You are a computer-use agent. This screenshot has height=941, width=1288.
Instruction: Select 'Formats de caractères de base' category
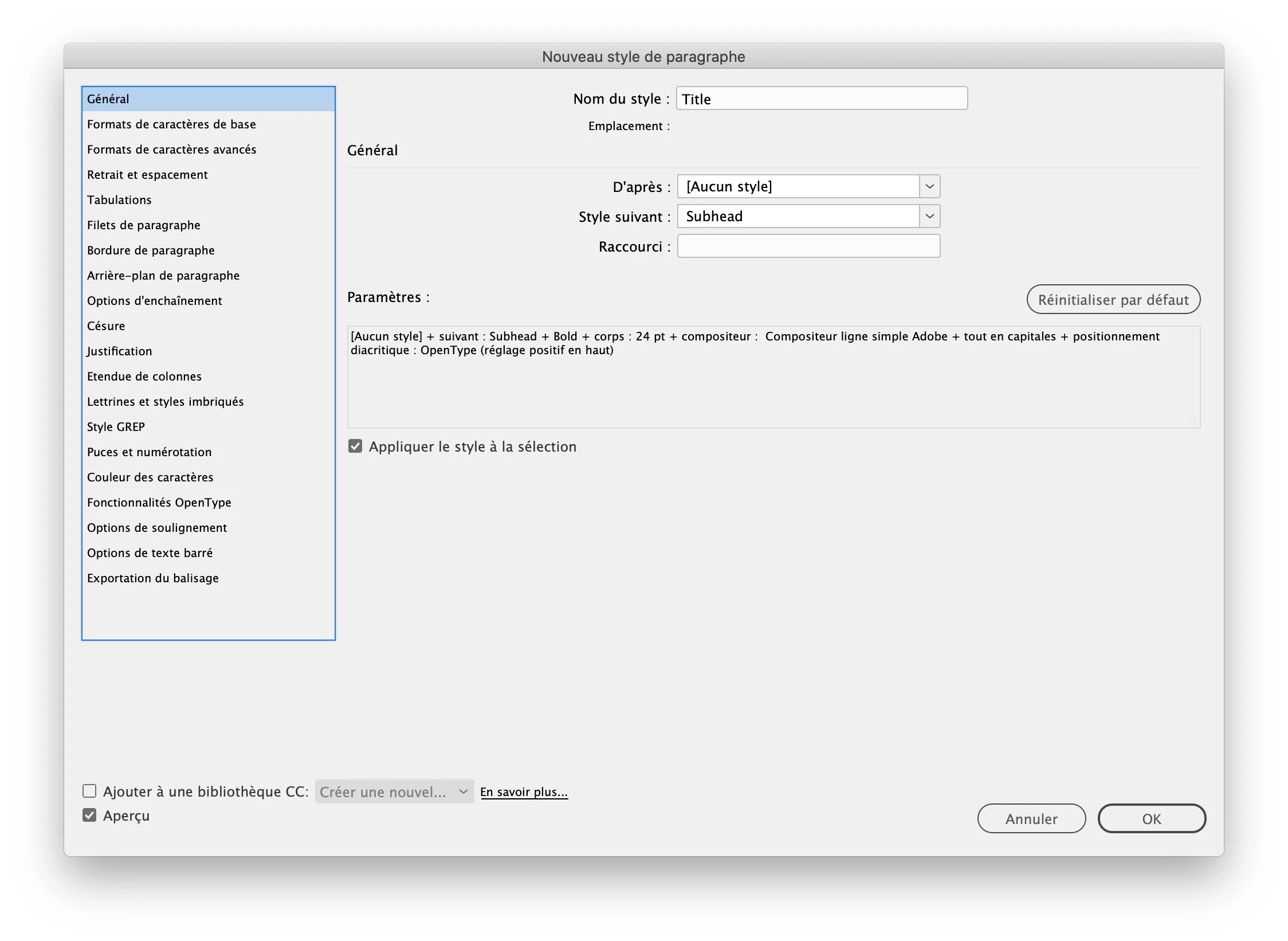click(171, 124)
